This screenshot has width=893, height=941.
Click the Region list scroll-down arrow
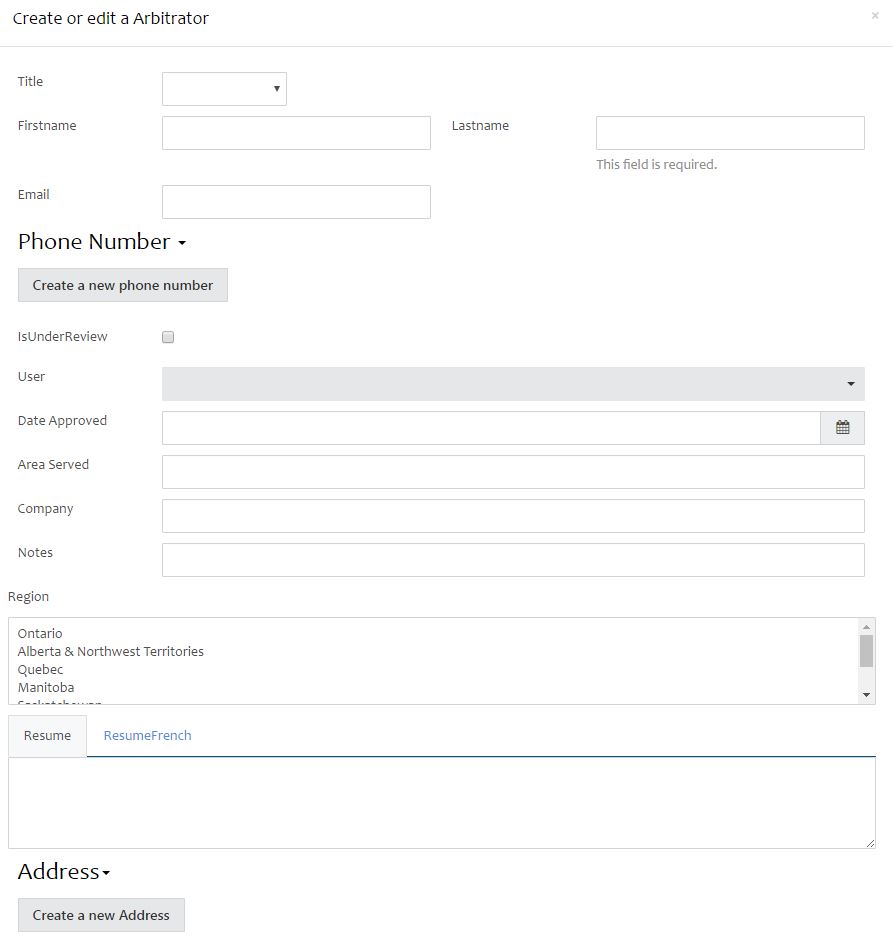click(866, 695)
